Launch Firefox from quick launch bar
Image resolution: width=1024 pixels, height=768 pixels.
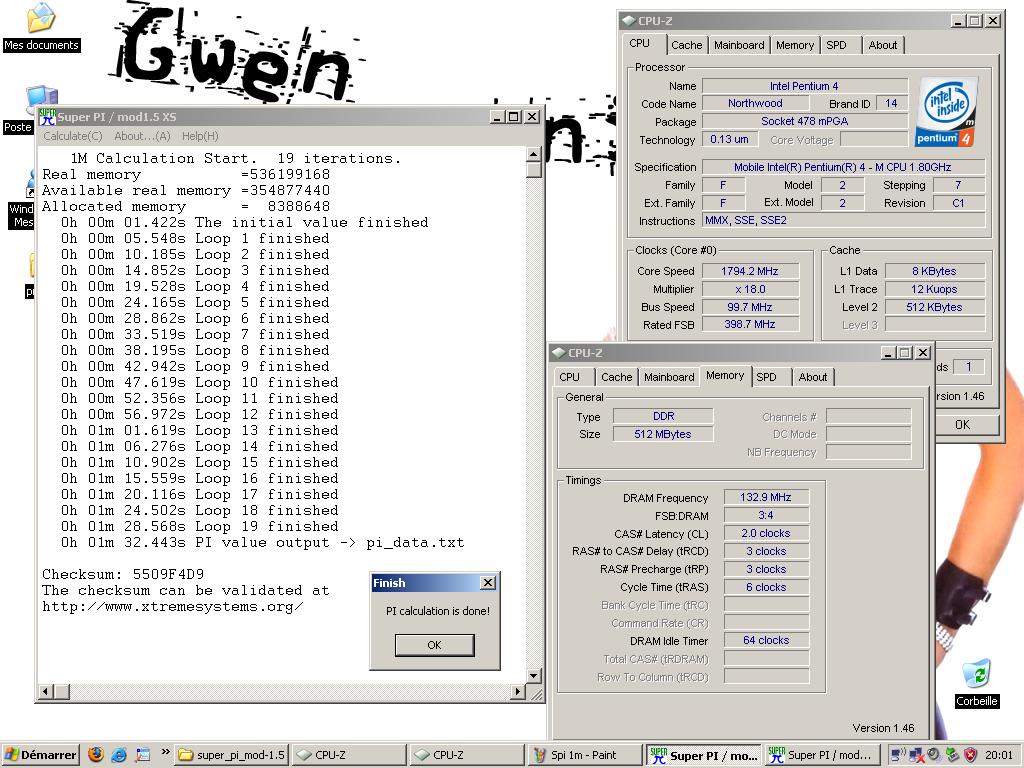pyautogui.click(x=96, y=755)
